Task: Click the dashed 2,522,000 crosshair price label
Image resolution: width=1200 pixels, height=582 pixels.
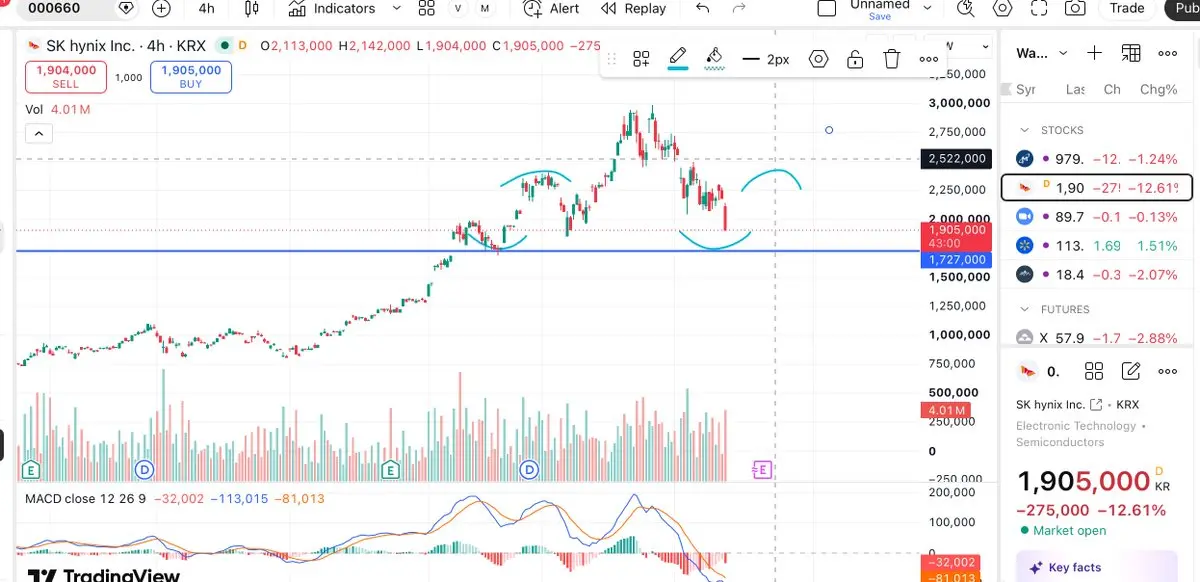Action: (957, 159)
